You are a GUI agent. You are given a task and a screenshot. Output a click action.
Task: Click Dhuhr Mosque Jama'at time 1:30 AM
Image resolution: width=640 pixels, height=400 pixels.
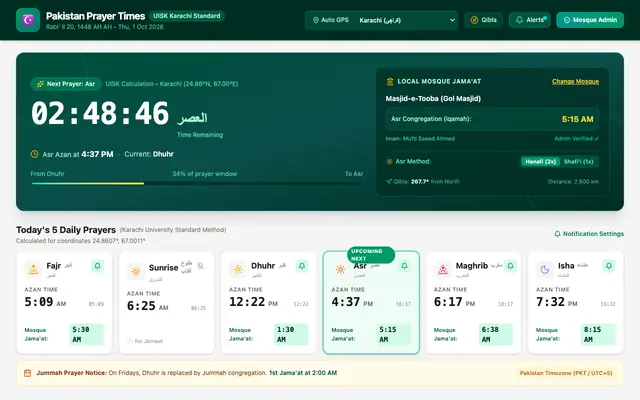pos(291,334)
